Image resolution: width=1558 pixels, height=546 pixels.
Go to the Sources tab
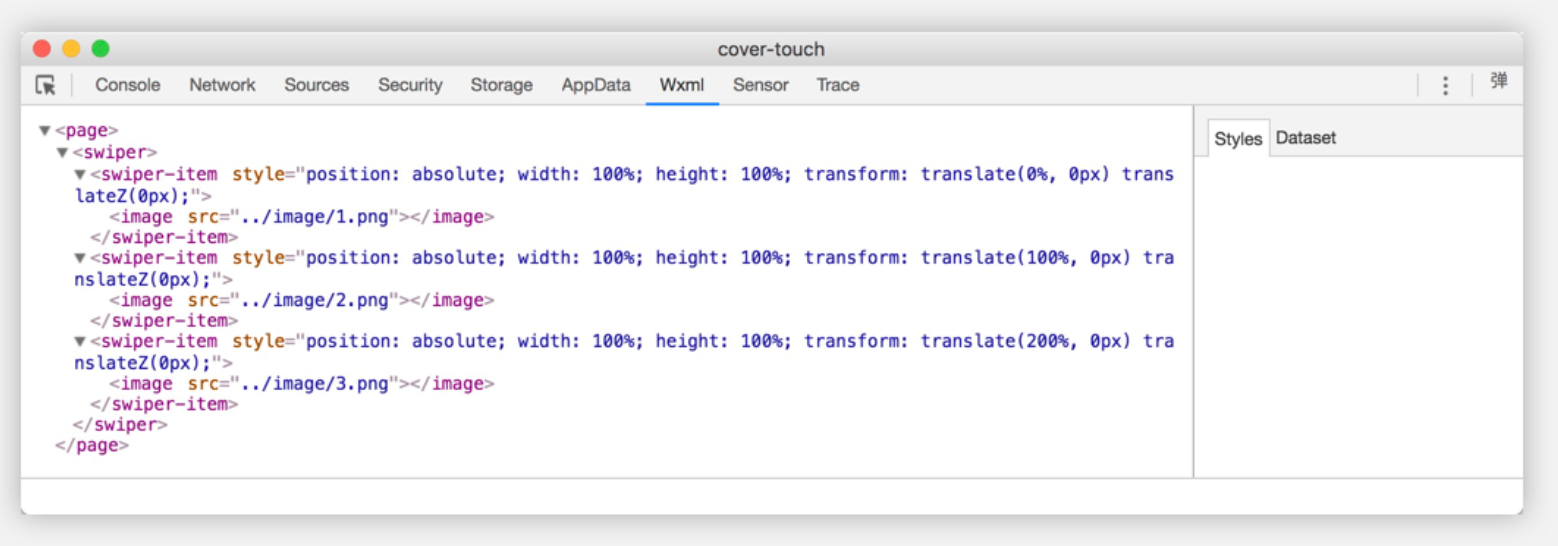click(x=316, y=85)
